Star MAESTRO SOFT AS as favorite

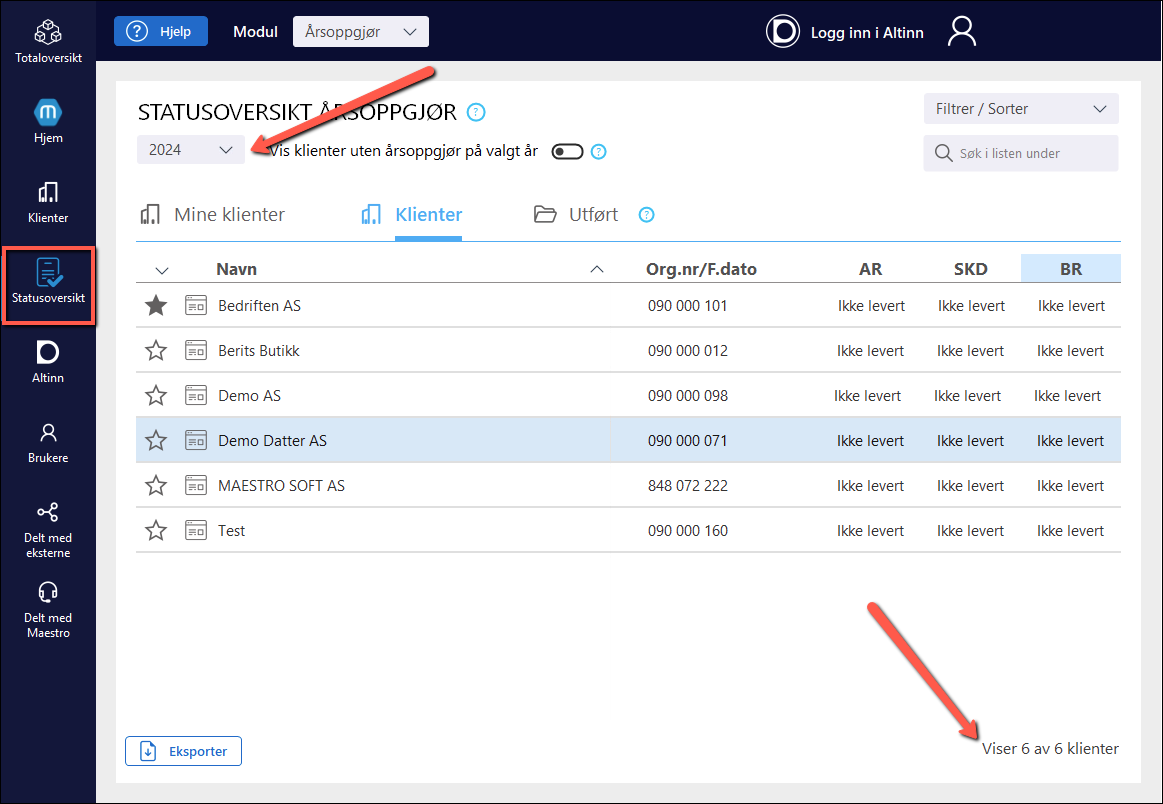point(156,486)
